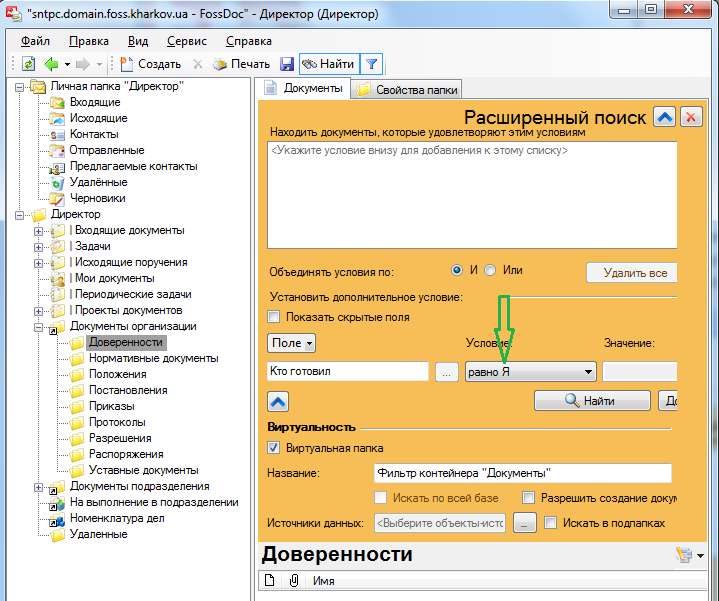Open the равно Я condition dropdown
The width and height of the screenshot is (719, 601).
pyautogui.click(x=531, y=372)
